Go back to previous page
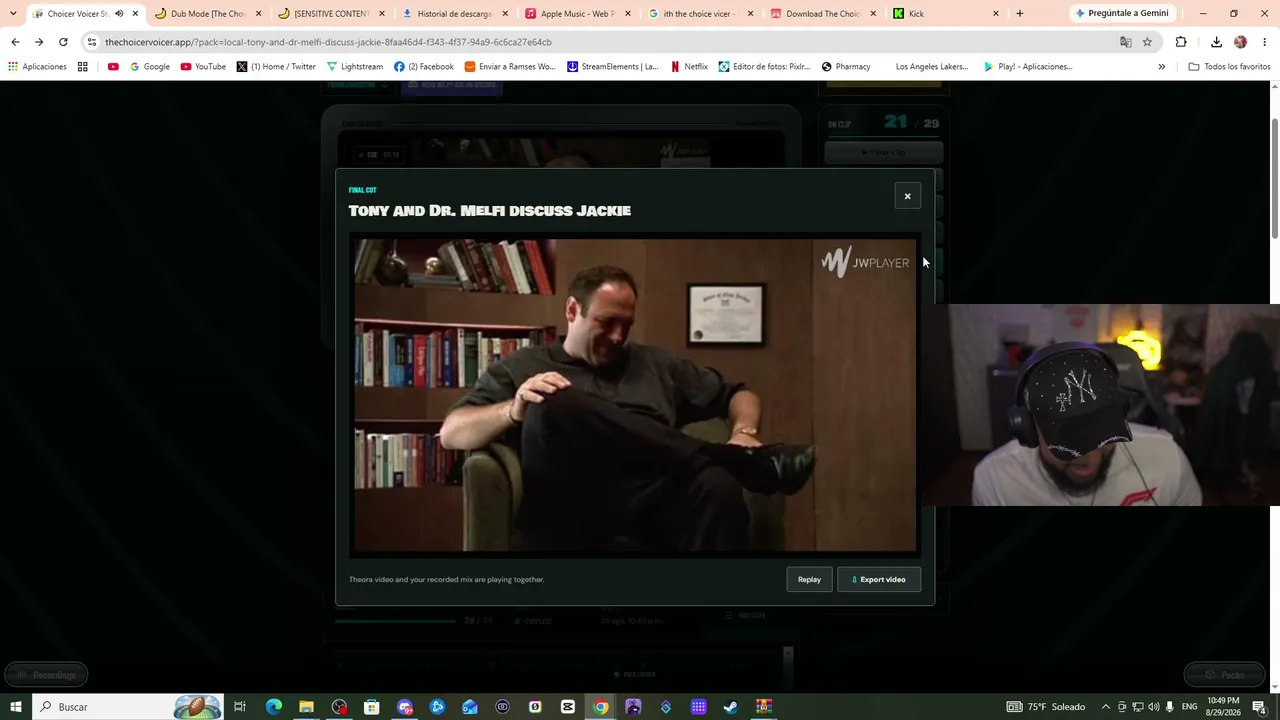Image resolution: width=1280 pixels, height=720 pixels. click(x=15, y=42)
